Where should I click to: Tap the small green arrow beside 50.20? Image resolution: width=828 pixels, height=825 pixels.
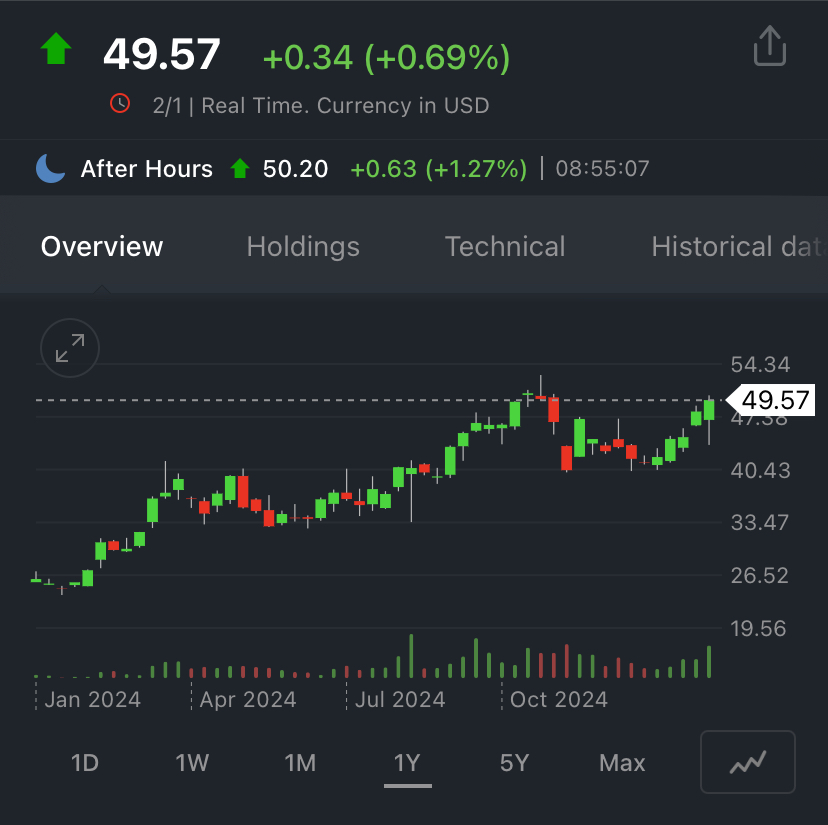tap(240, 168)
